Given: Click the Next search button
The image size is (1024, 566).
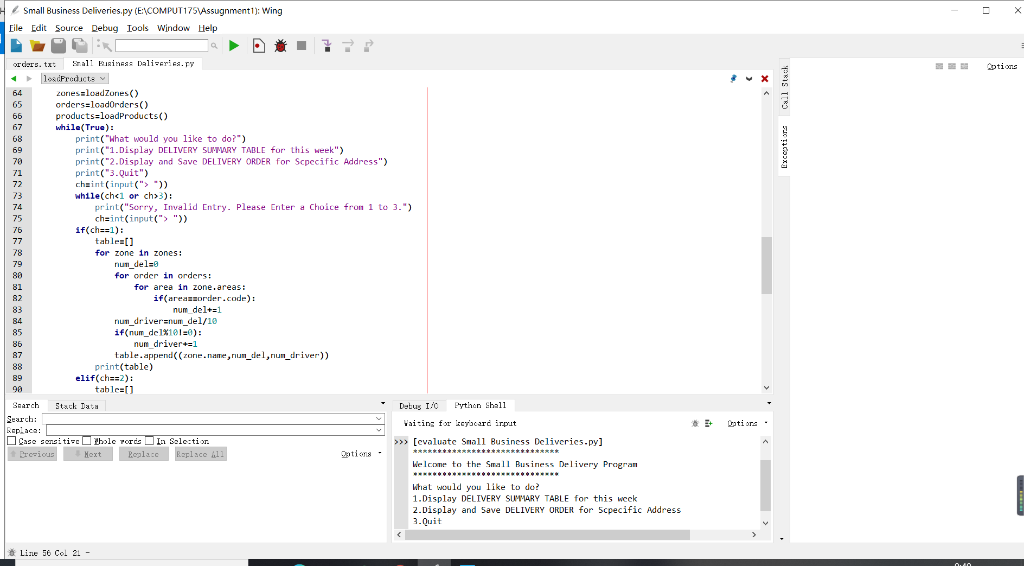Looking at the screenshot, I should pos(88,454).
